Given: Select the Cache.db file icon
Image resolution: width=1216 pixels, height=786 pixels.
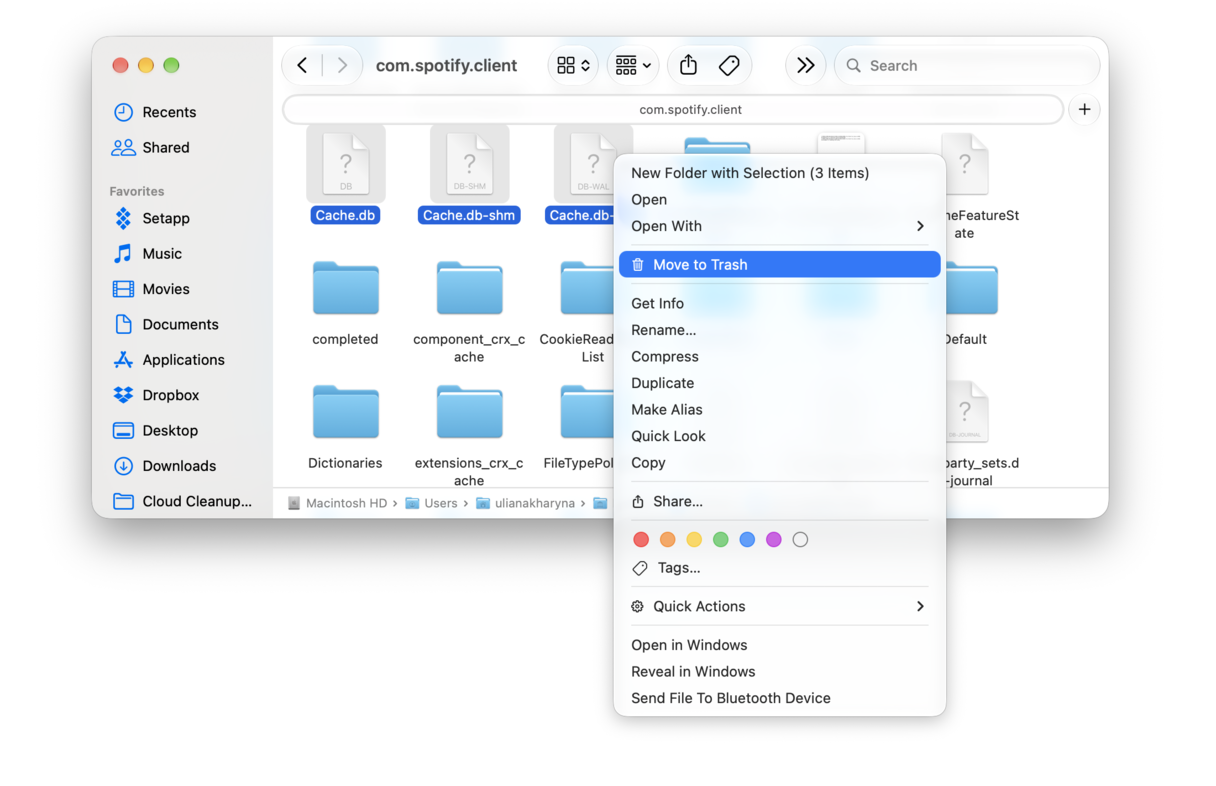Looking at the screenshot, I should point(346,164).
